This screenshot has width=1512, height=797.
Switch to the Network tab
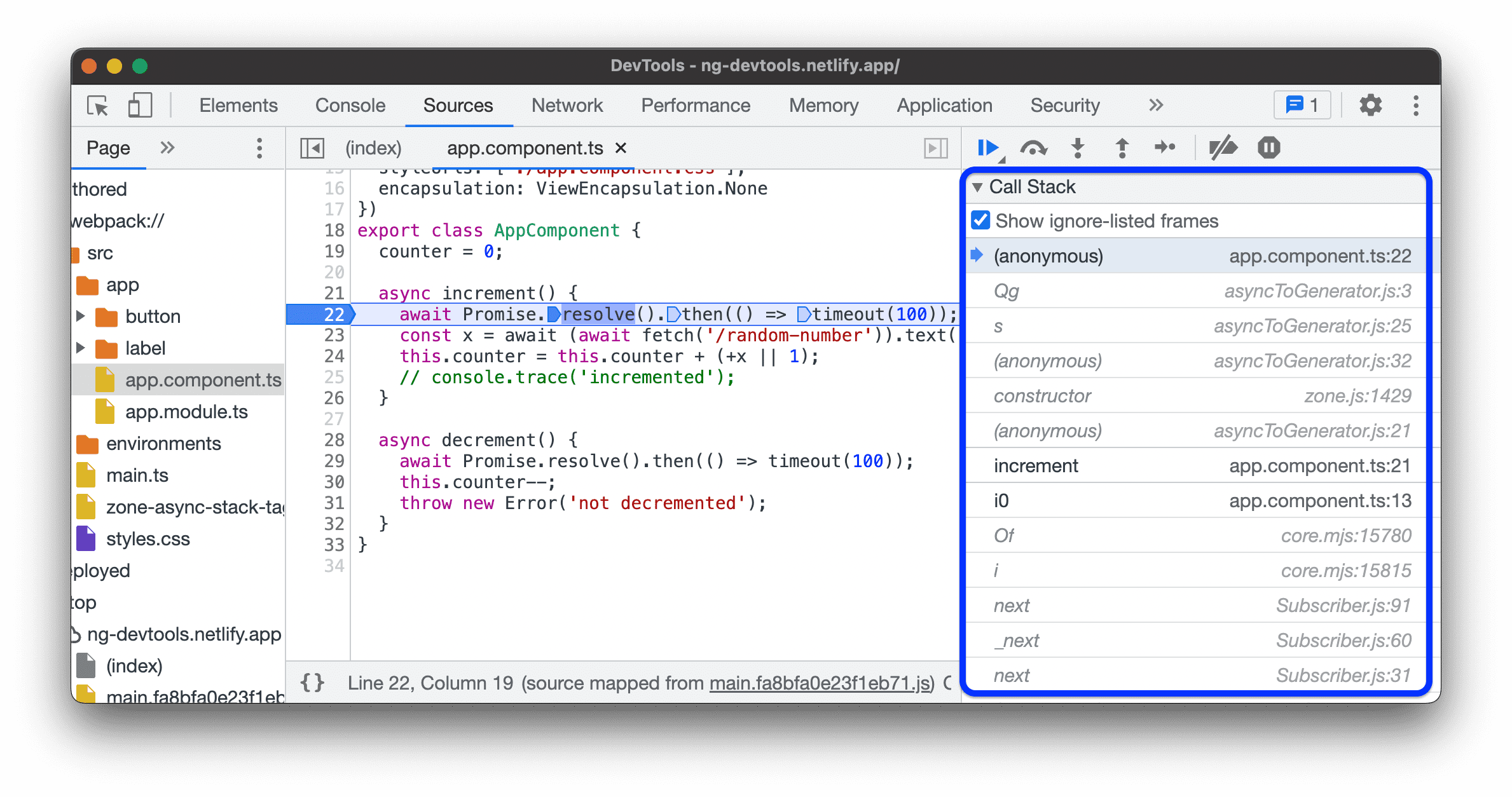568,106
